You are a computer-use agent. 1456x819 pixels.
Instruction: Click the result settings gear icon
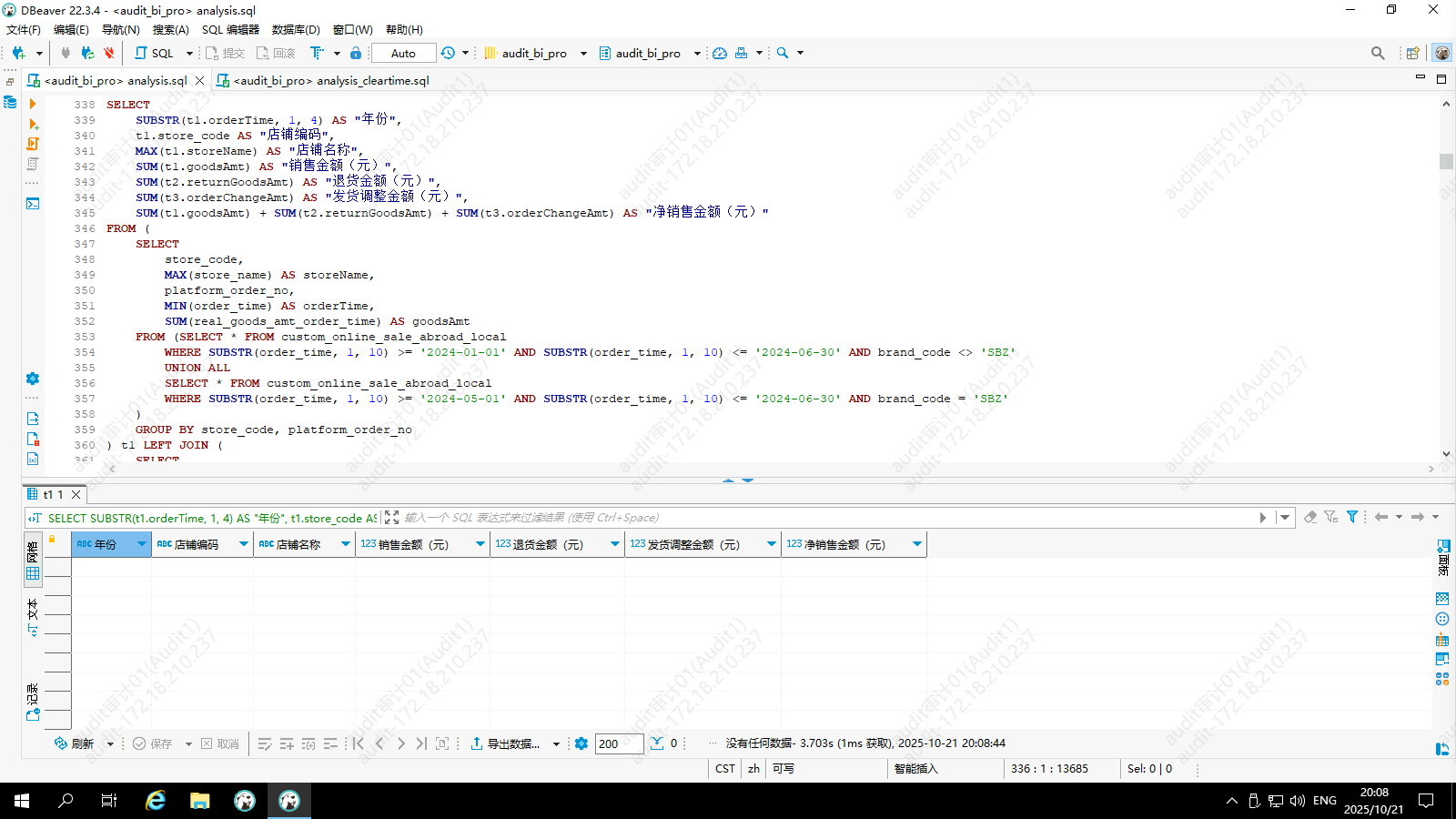(x=581, y=743)
